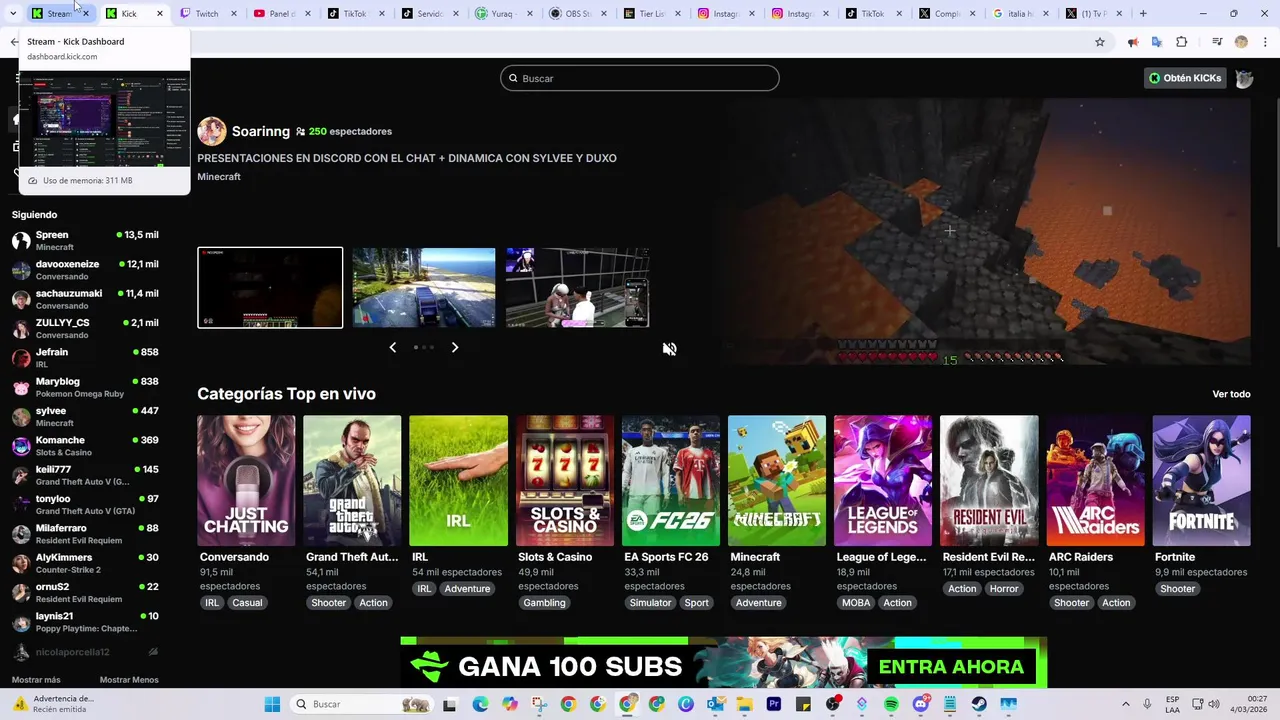Image resolution: width=1280 pixels, height=720 pixels.
Task: Open ZULLYY_CS channel in sidebar
Action: (x=85, y=328)
